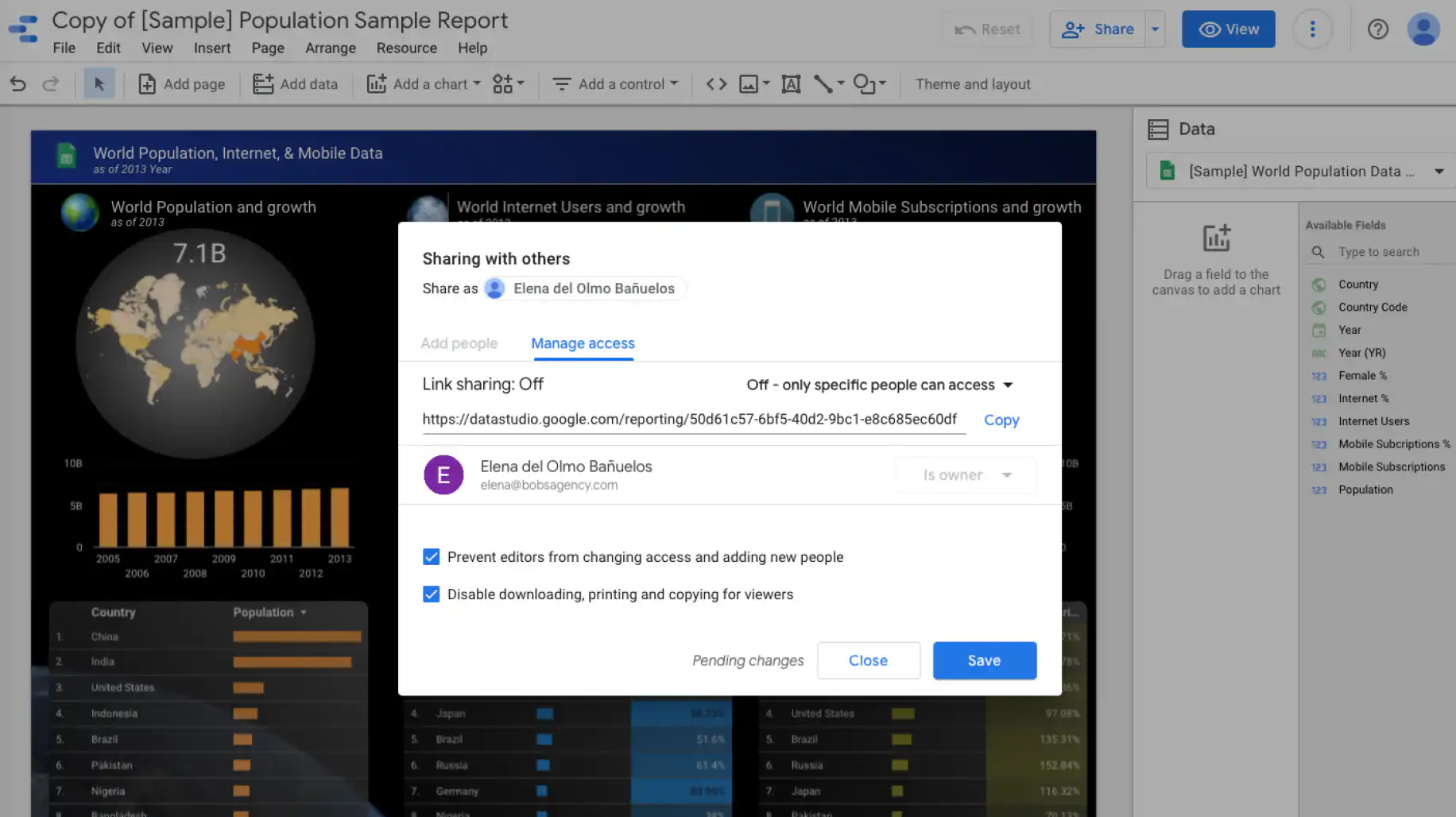Click the Data Studio logo
This screenshot has width=1456, height=817.
pos(24,29)
